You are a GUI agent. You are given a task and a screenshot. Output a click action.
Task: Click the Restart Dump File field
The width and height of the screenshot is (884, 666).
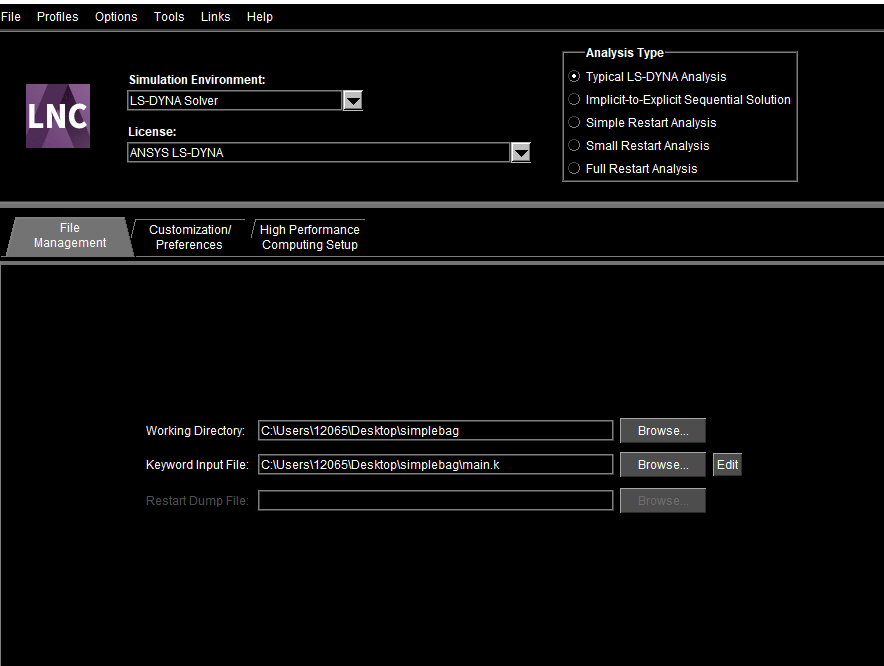coord(435,501)
